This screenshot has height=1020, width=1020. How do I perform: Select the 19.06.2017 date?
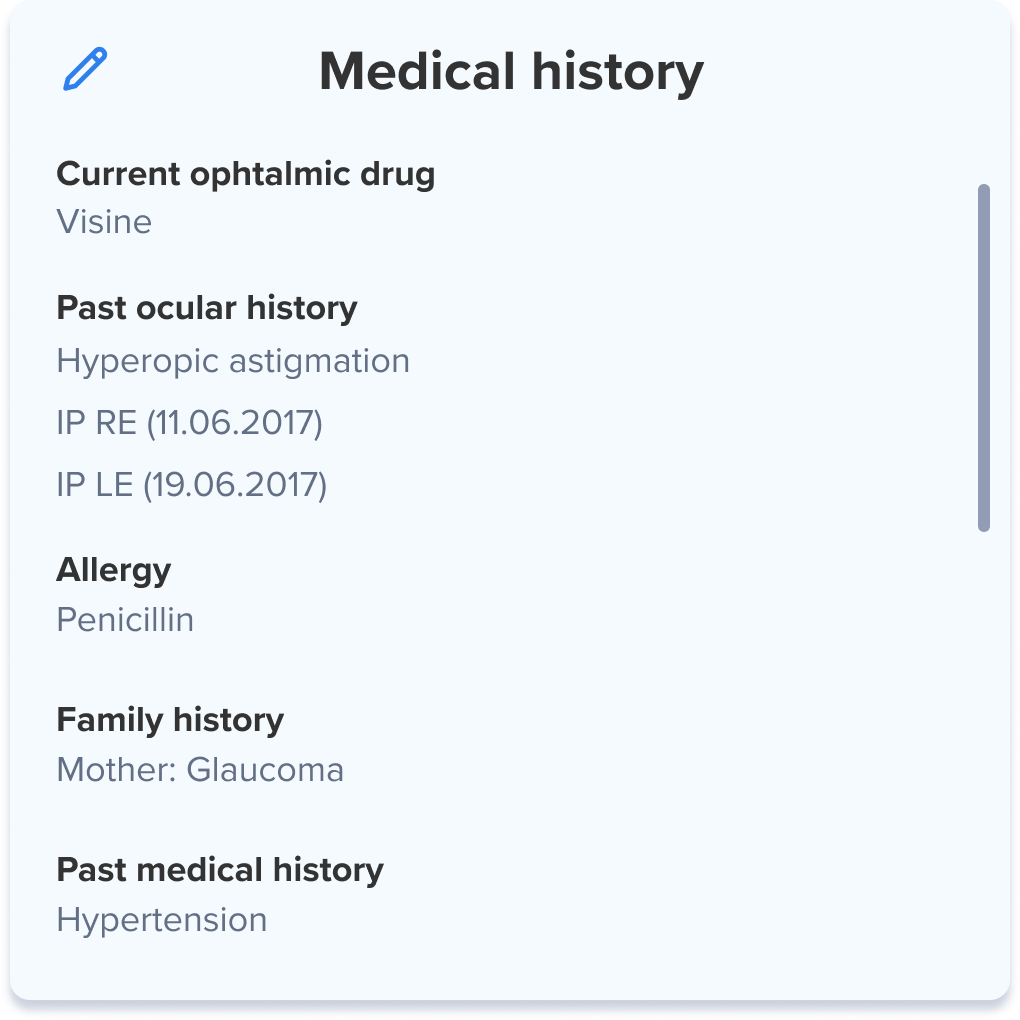(235, 485)
